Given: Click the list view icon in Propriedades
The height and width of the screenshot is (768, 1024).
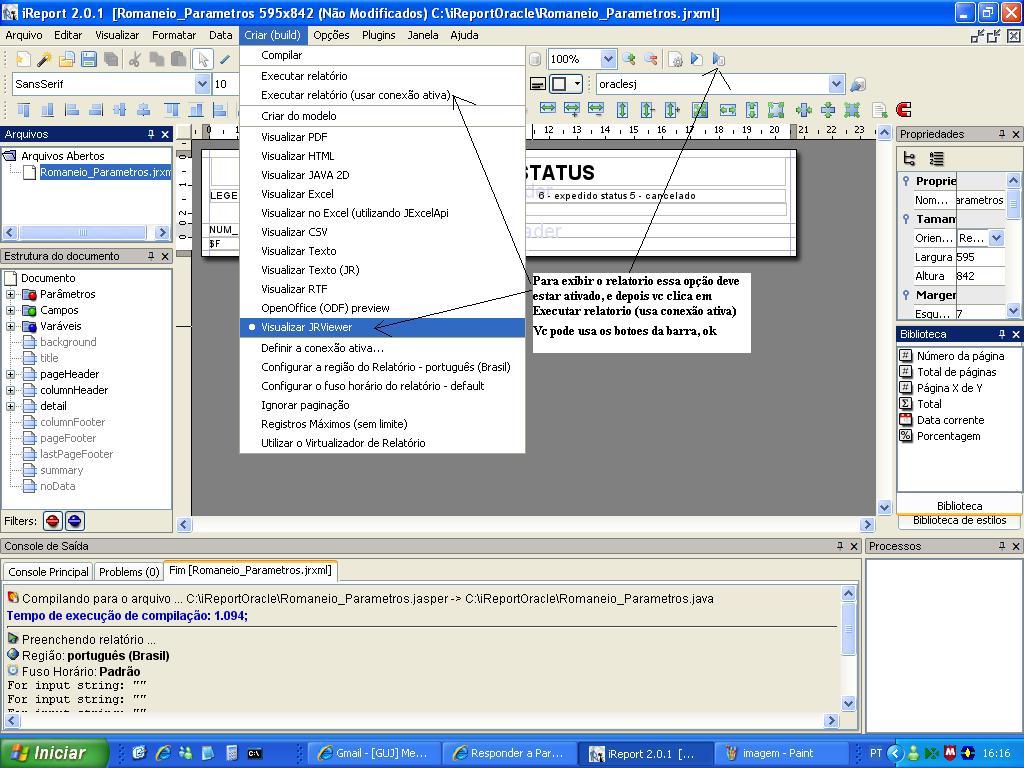Looking at the screenshot, I should 936,159.
